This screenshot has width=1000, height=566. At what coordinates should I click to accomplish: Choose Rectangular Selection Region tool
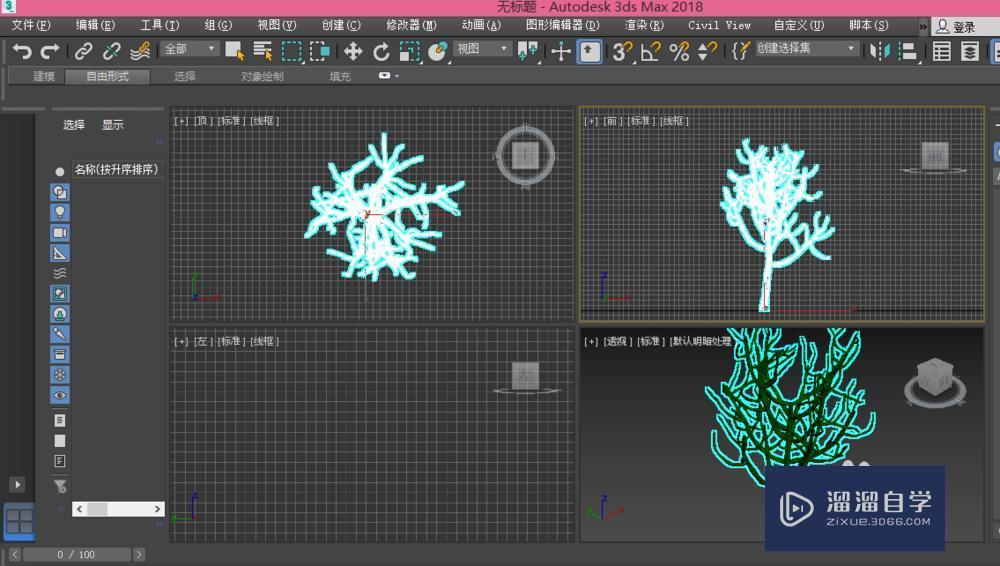point(291,50)
